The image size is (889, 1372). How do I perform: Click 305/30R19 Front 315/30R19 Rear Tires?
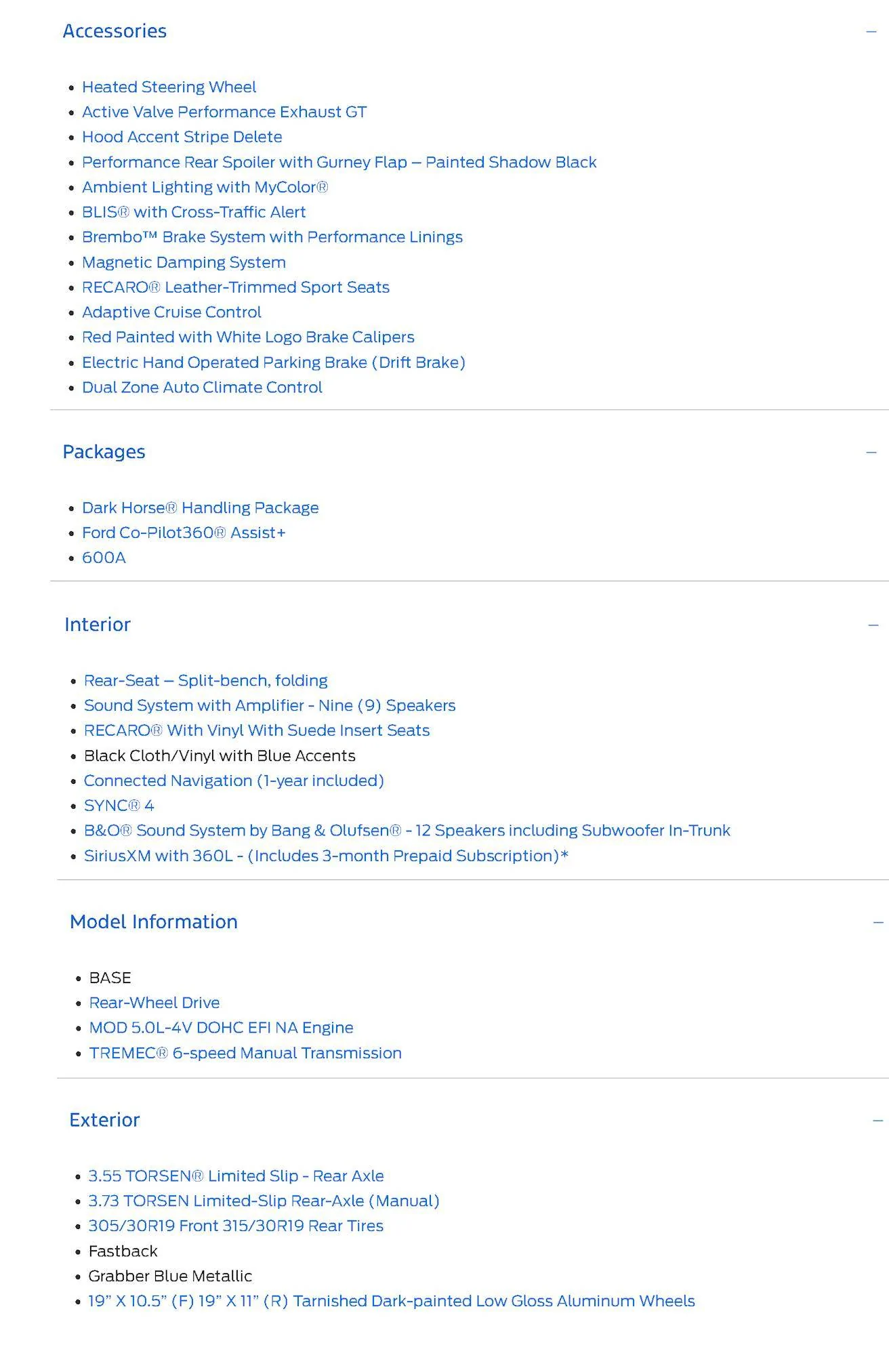click(x=236, y=1226)
